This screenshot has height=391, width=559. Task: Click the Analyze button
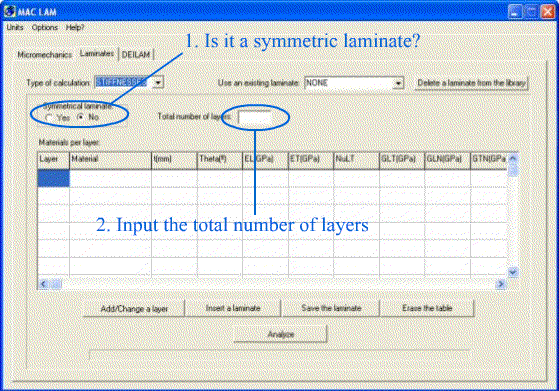(281, 334)
